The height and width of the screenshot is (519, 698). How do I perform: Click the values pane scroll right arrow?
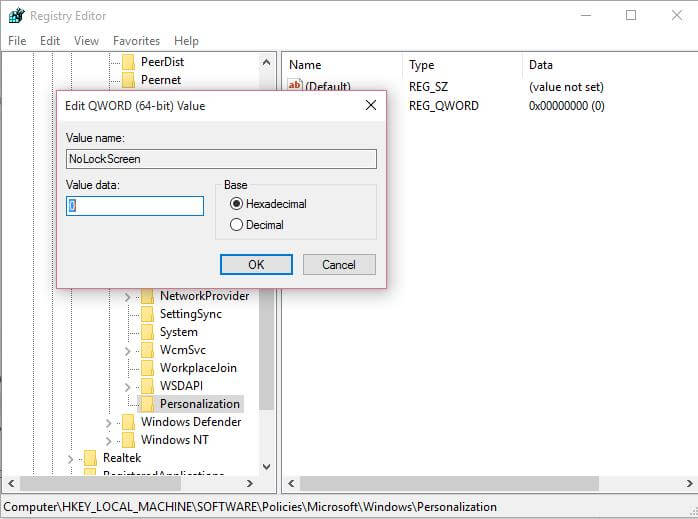pos(690,483)
